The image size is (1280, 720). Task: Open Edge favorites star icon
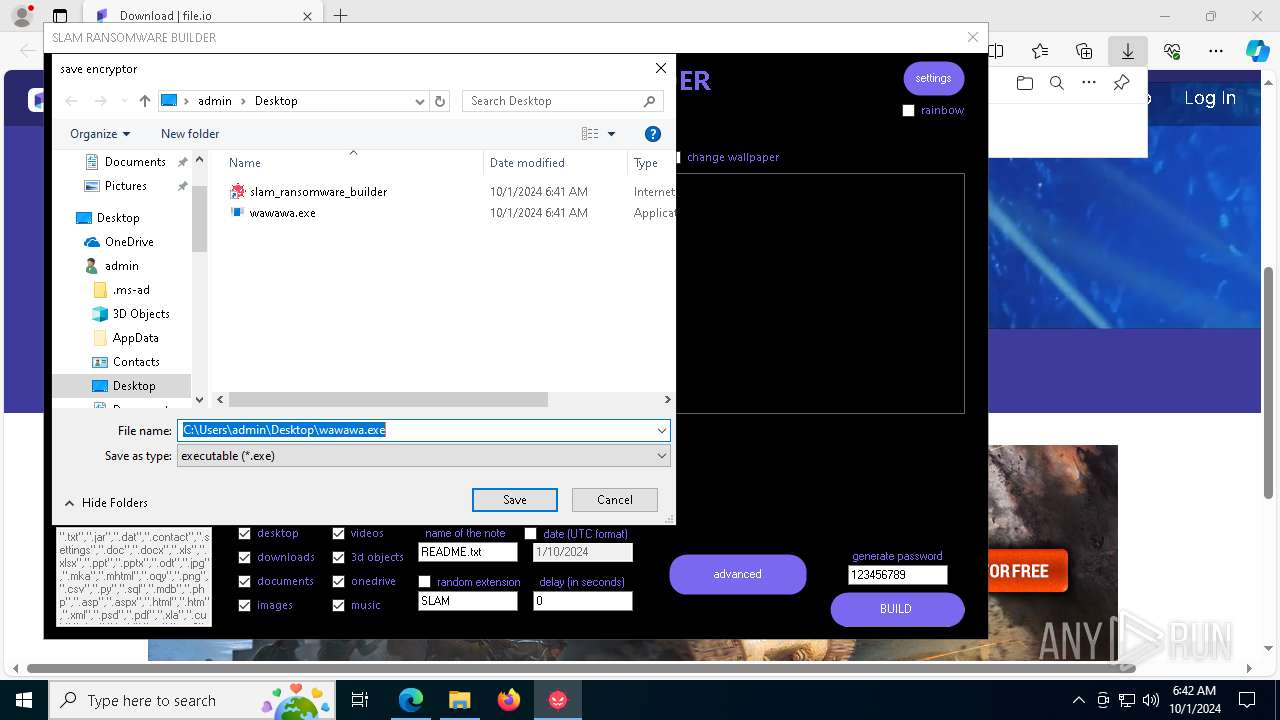click(x=1040, y=51)
